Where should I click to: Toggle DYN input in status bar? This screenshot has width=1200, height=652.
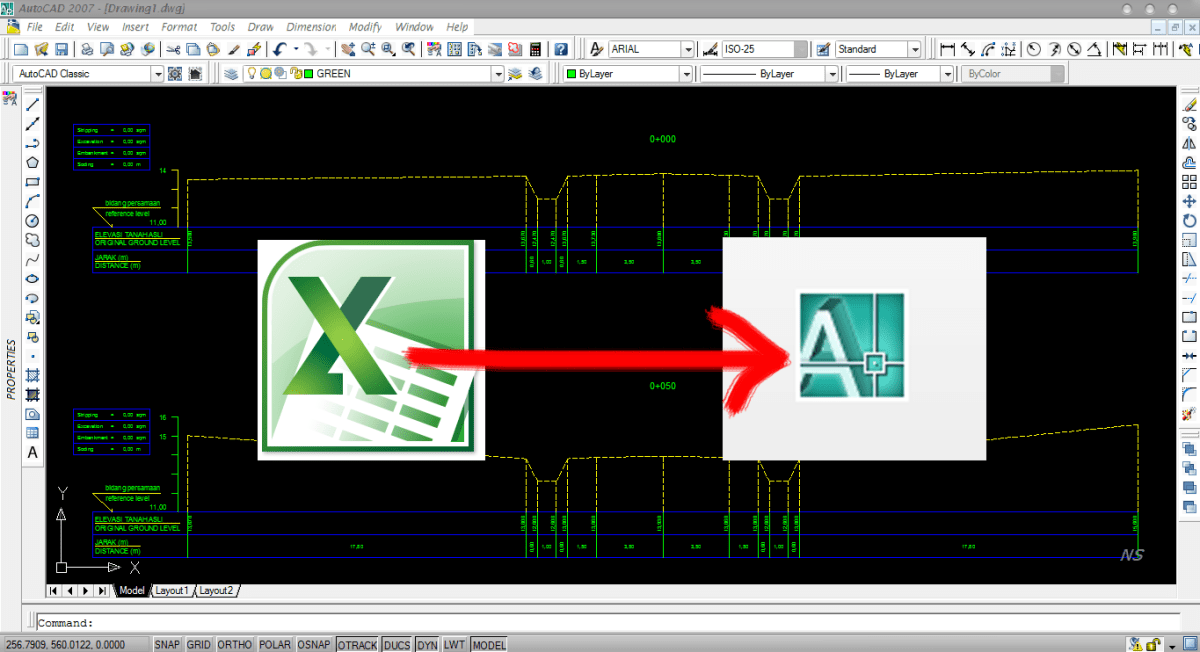(428, 644)
